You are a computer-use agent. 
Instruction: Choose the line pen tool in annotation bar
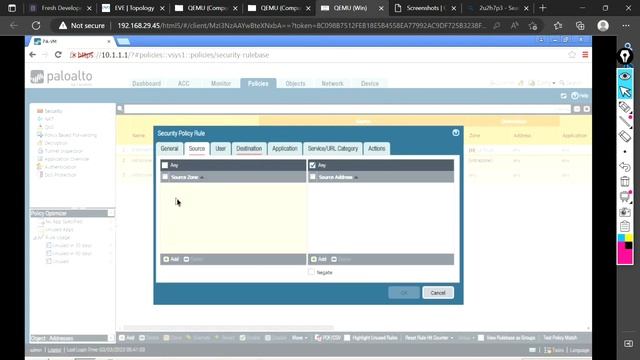[625, 122]
